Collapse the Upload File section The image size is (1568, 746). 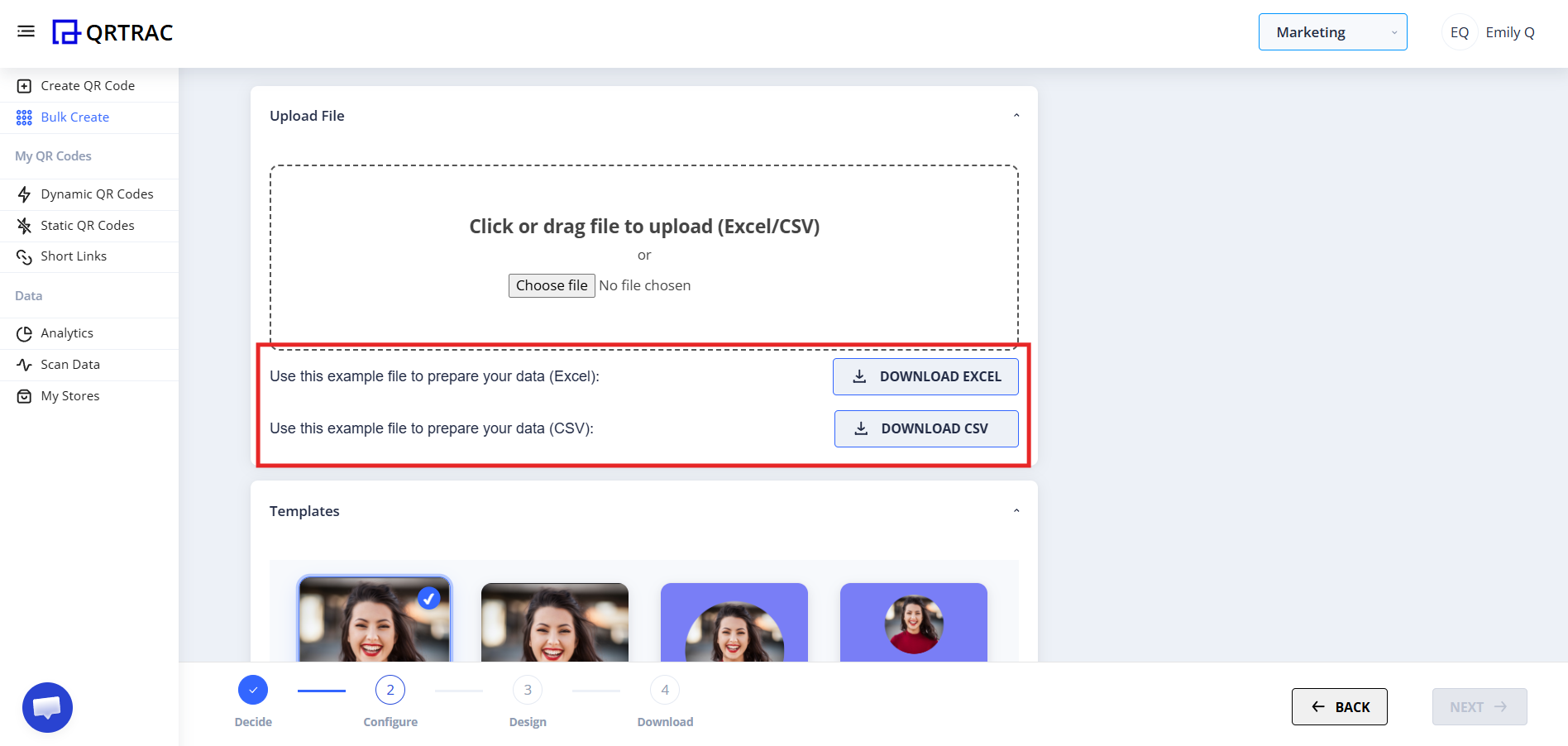[x=1016, y=115]
